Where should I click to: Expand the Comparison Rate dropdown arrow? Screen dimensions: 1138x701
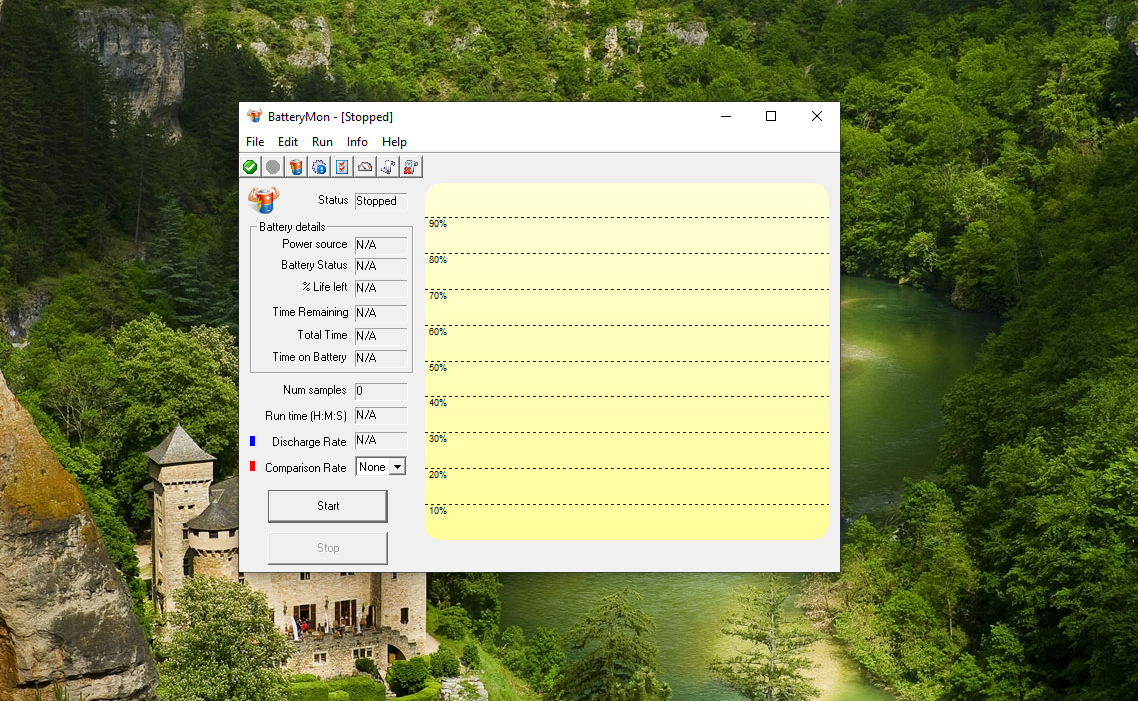(397, 467)
